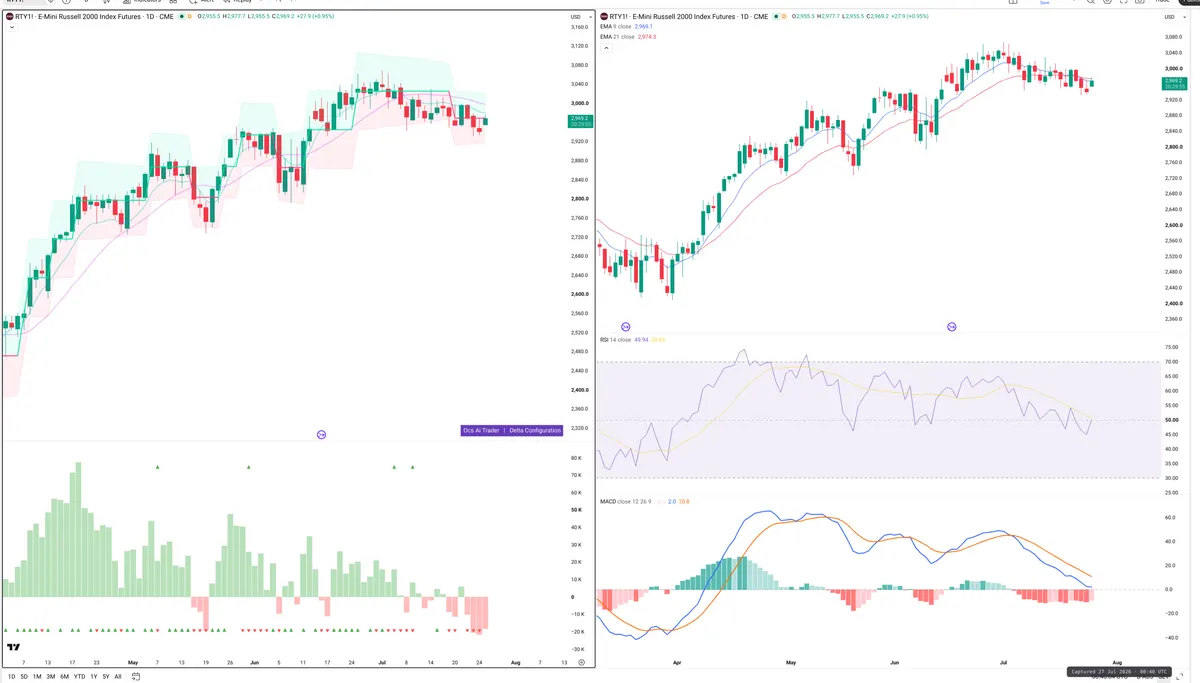Select the 5D time range
The height and width of the screenshot is (683, 1200).
coord(25,676)
